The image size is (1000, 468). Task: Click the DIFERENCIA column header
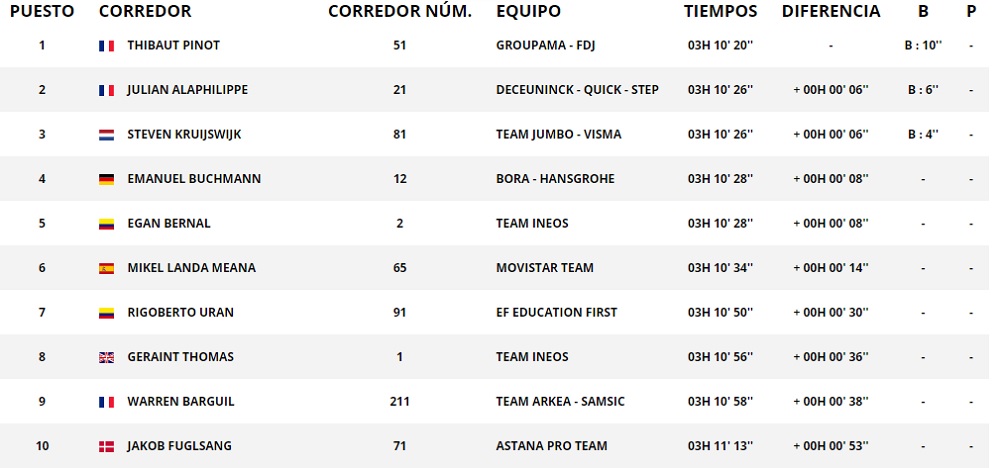pyautogui.click(x=831, y=12)
